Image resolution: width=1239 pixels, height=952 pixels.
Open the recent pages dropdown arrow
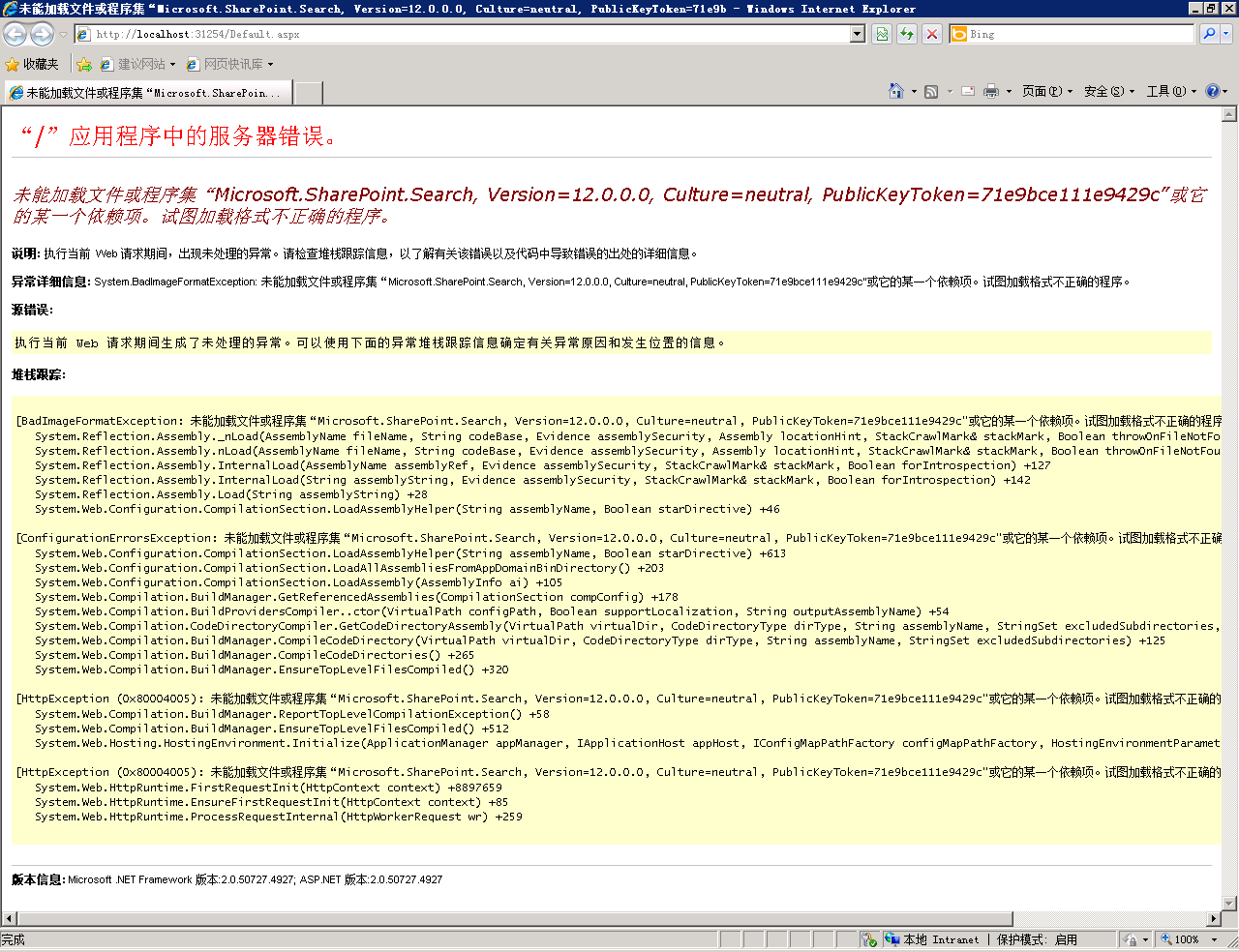point(64,35)
